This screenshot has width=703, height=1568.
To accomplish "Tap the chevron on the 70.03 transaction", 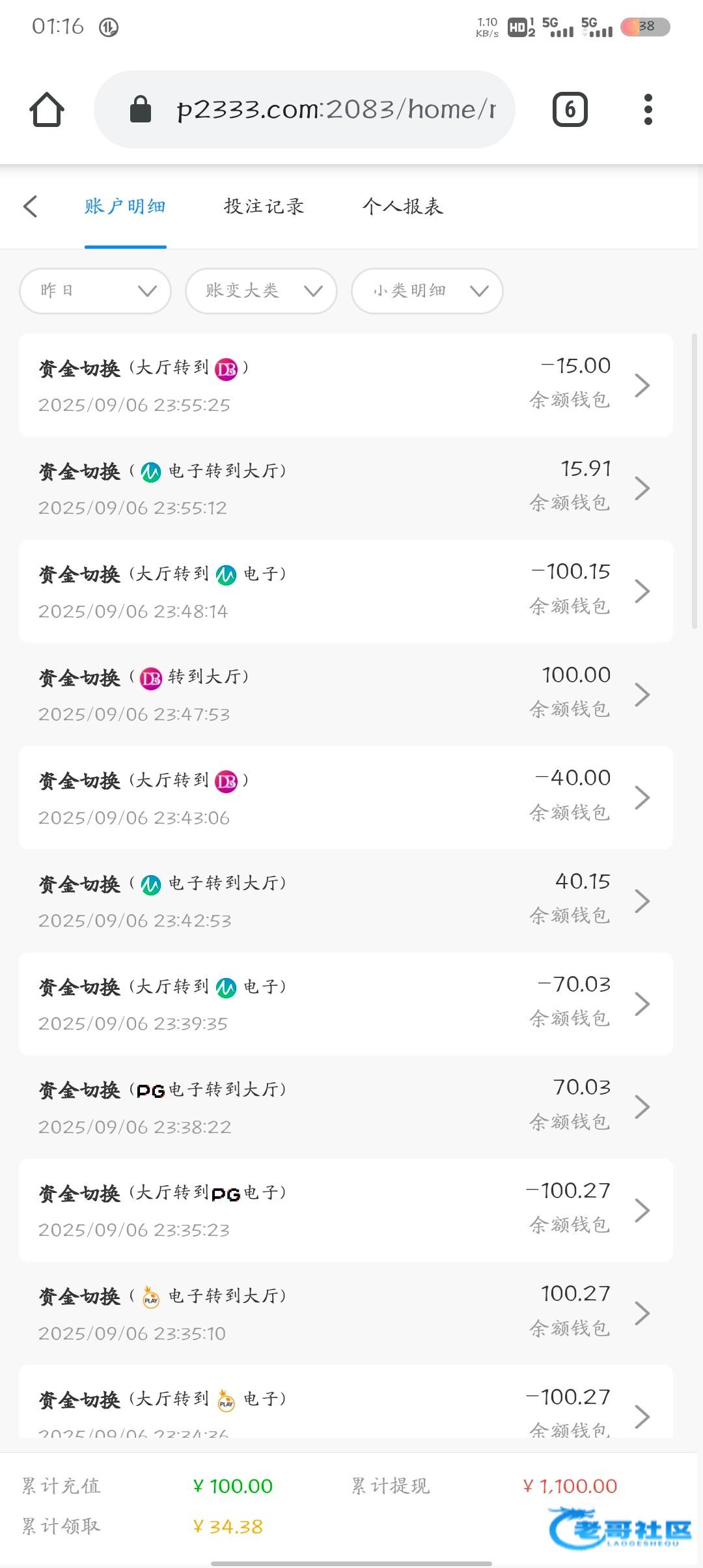I will point(642,1107).
